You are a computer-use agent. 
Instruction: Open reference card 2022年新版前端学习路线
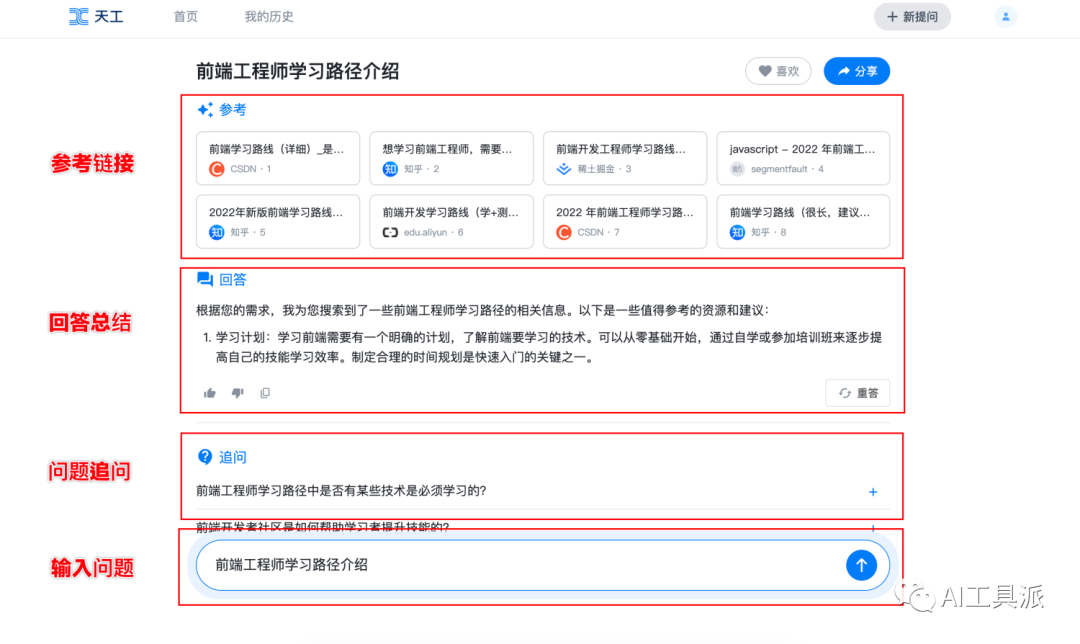278,222
